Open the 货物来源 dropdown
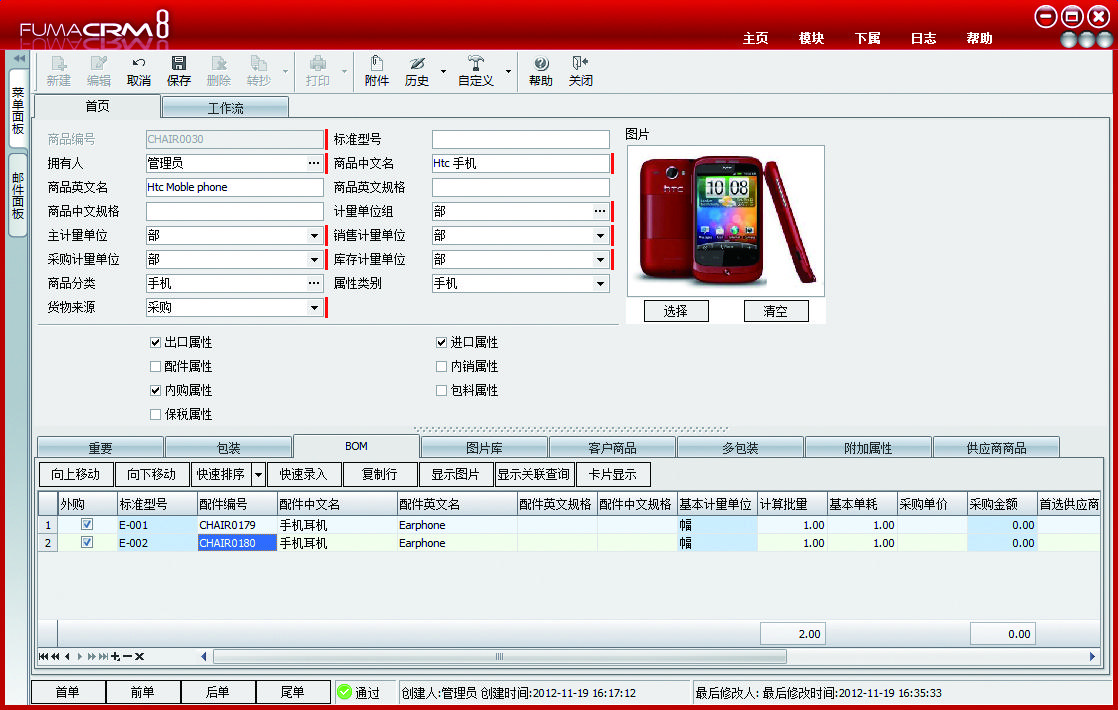 point(314,307)
